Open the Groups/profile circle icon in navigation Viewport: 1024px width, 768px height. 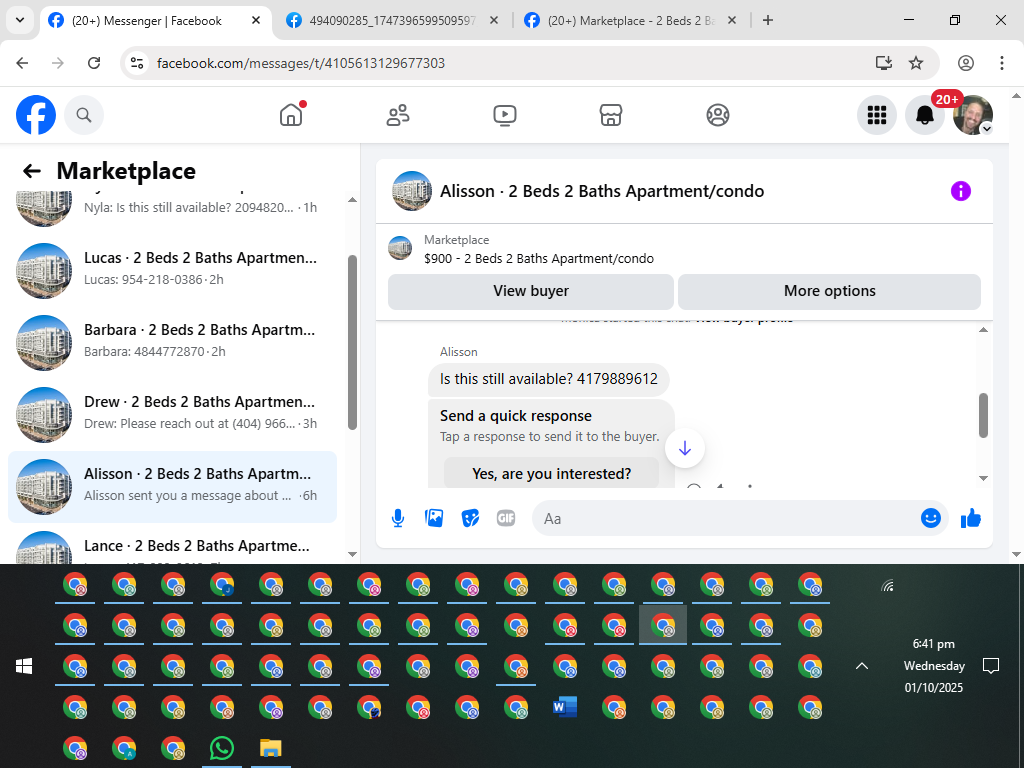tap(718, 115)
